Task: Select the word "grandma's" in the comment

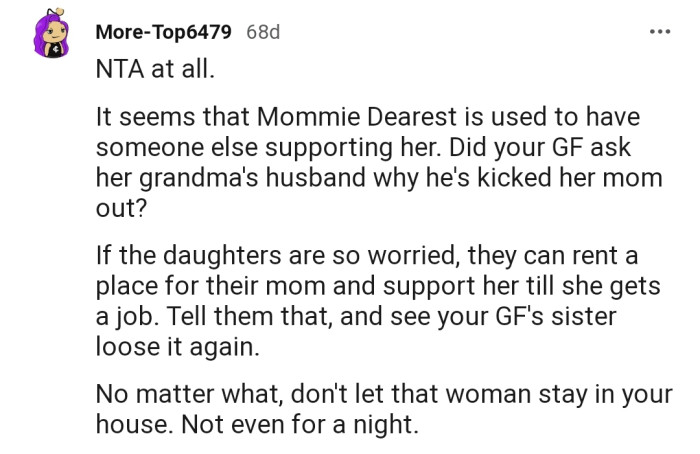Action: coord(199,179)
